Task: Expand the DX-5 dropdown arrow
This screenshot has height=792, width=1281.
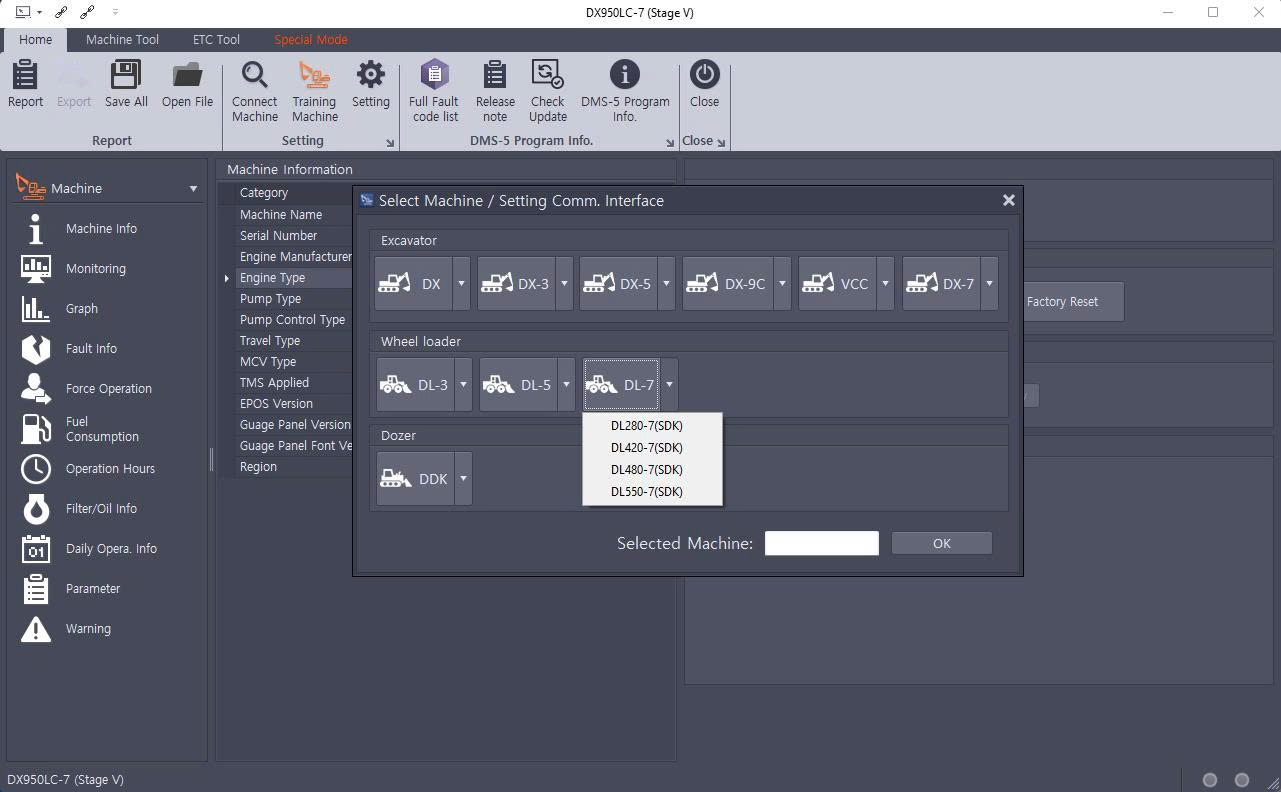Action: click(x=666, y=284)
